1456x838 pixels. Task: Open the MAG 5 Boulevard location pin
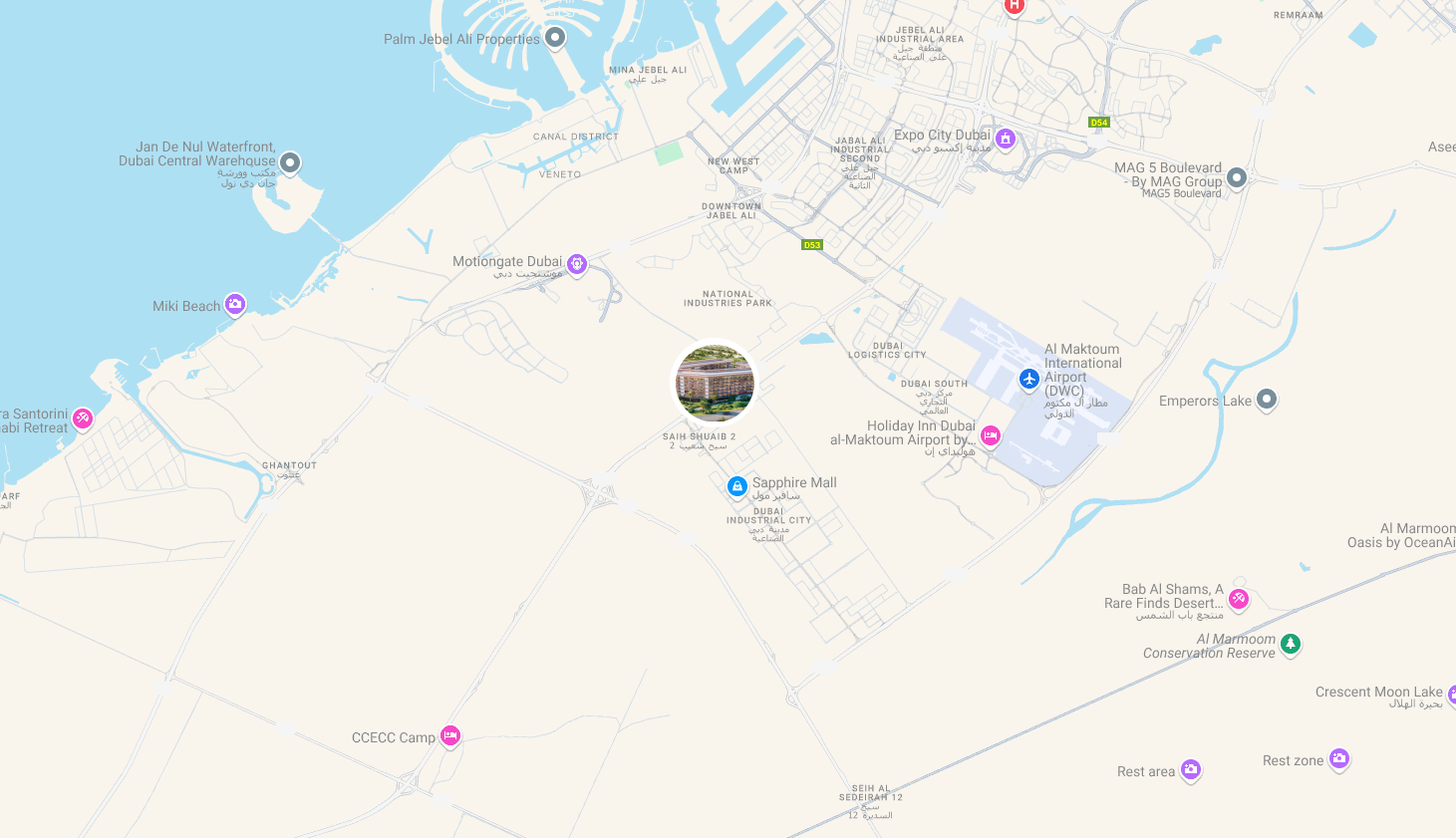[x=1237, y=177]
